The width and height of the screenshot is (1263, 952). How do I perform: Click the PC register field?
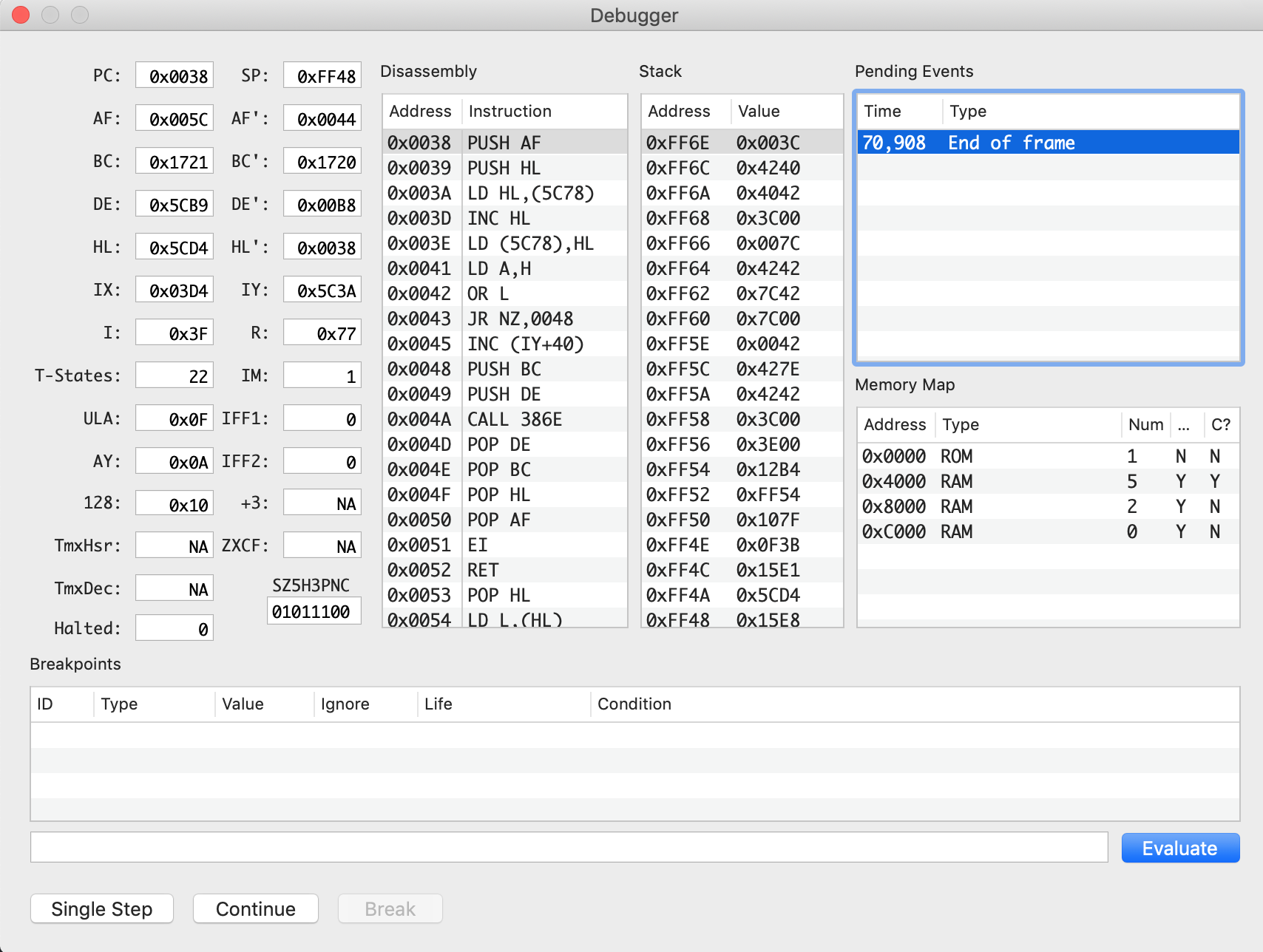pyautogui.click(x=175, y=75)
